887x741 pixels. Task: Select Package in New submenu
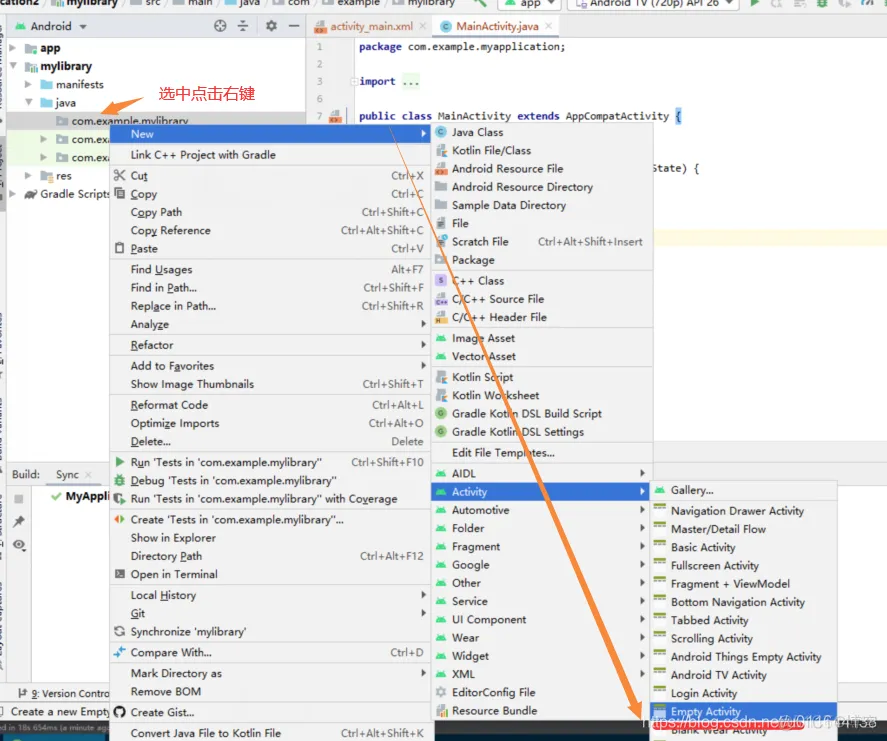[x=542, y=260]
